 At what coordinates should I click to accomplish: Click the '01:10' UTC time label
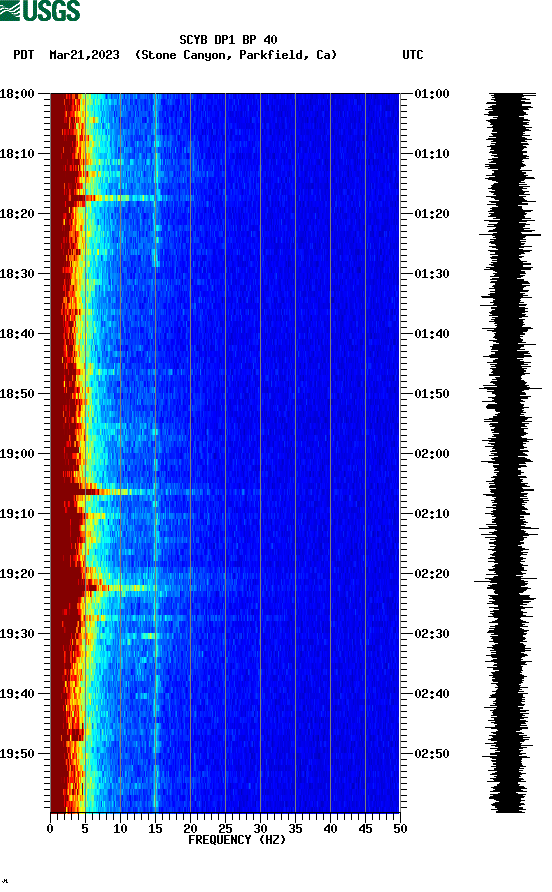432,154
